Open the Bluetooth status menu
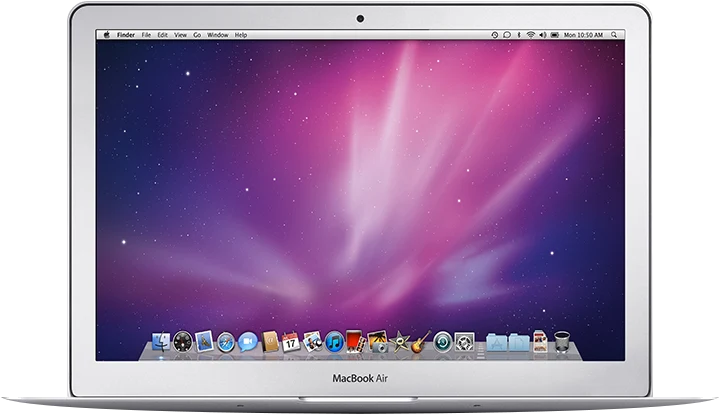The image size is (720, 418). [519, 35]
